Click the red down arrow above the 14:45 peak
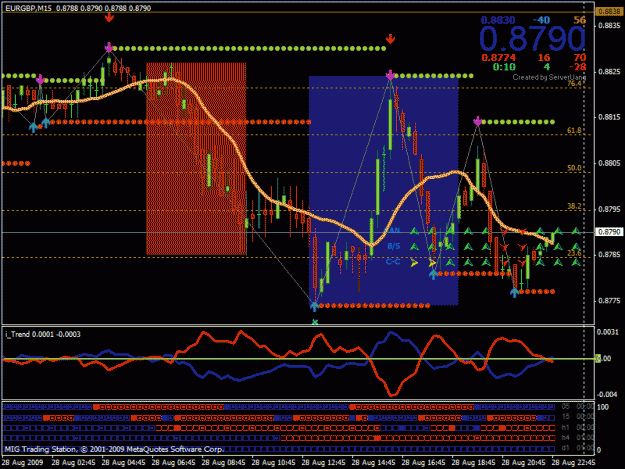The width and height of the screenshot is (625, 469). click(390, 39)
